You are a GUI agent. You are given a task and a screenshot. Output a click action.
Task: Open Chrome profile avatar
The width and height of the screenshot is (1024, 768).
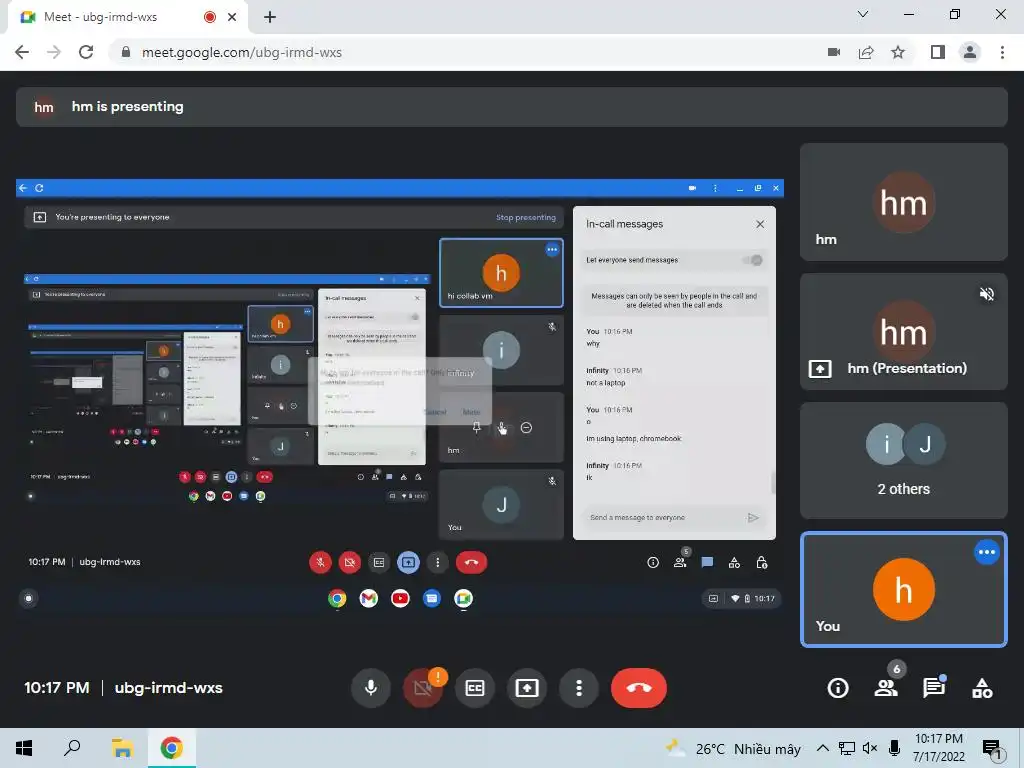pos(970,52)
